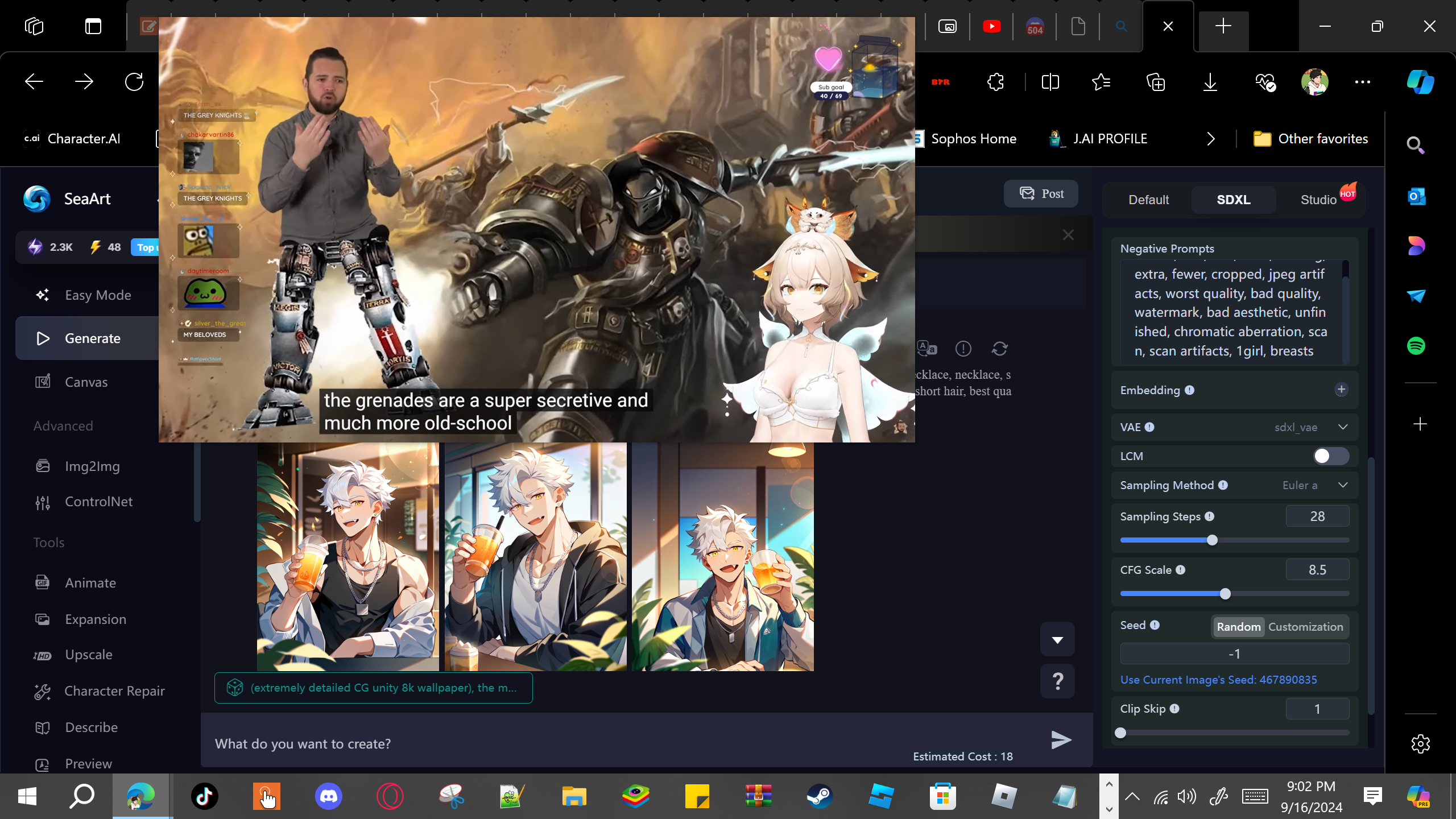Click the browser Back arrow
The height and width of the screenshot is (819, 1456).
click(x=34, y=82)
